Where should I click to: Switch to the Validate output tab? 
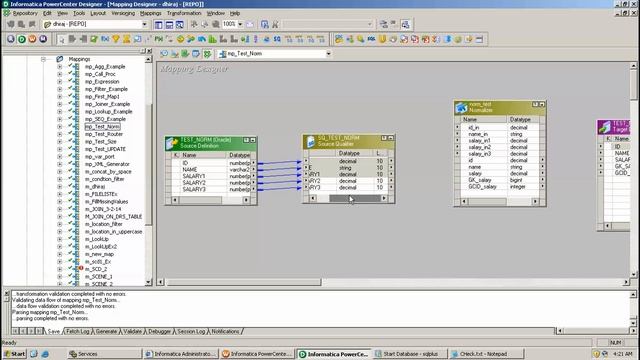tap(133, 331)
